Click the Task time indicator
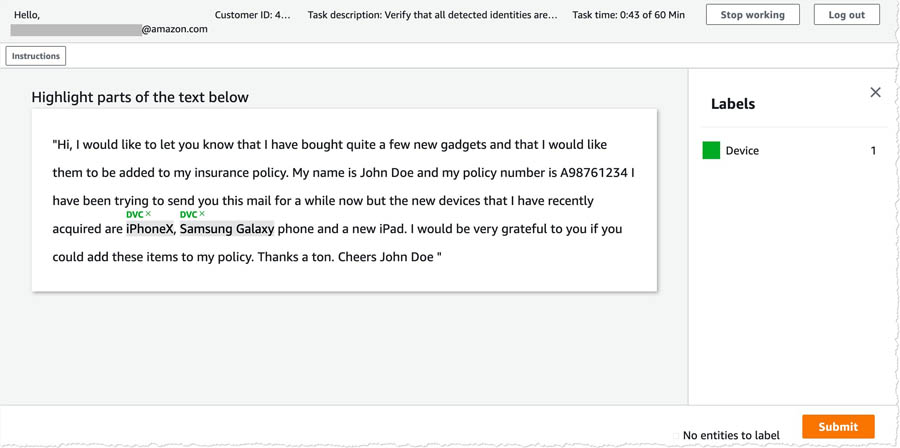 pos(629,15)
